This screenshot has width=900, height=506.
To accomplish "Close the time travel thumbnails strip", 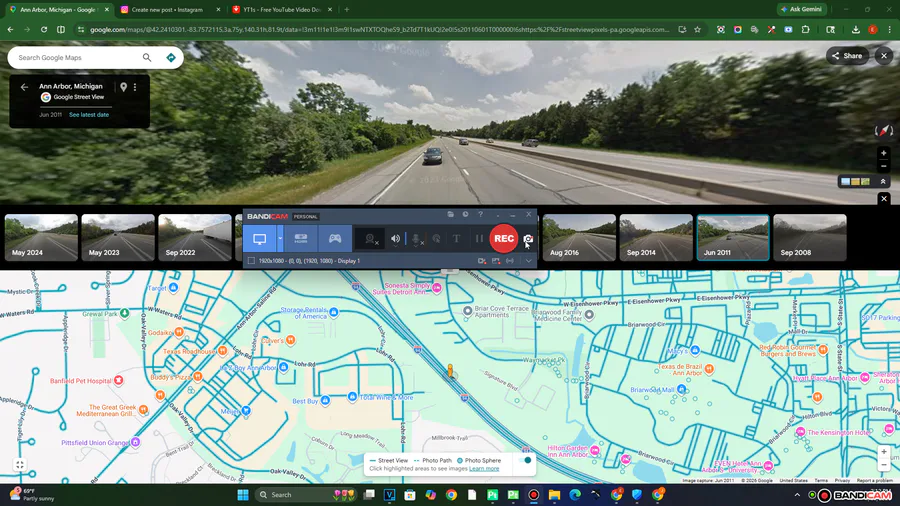I will pyautogui.click(x=884, y=198).
